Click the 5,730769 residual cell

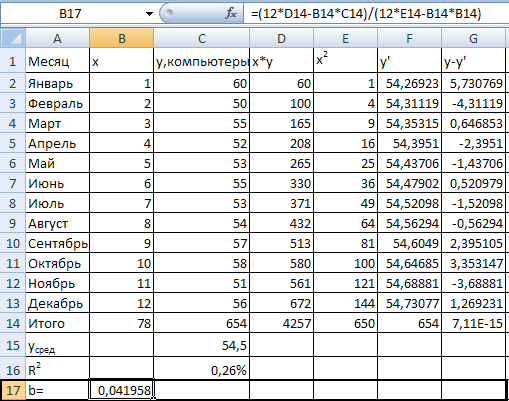tap(473, 83)
